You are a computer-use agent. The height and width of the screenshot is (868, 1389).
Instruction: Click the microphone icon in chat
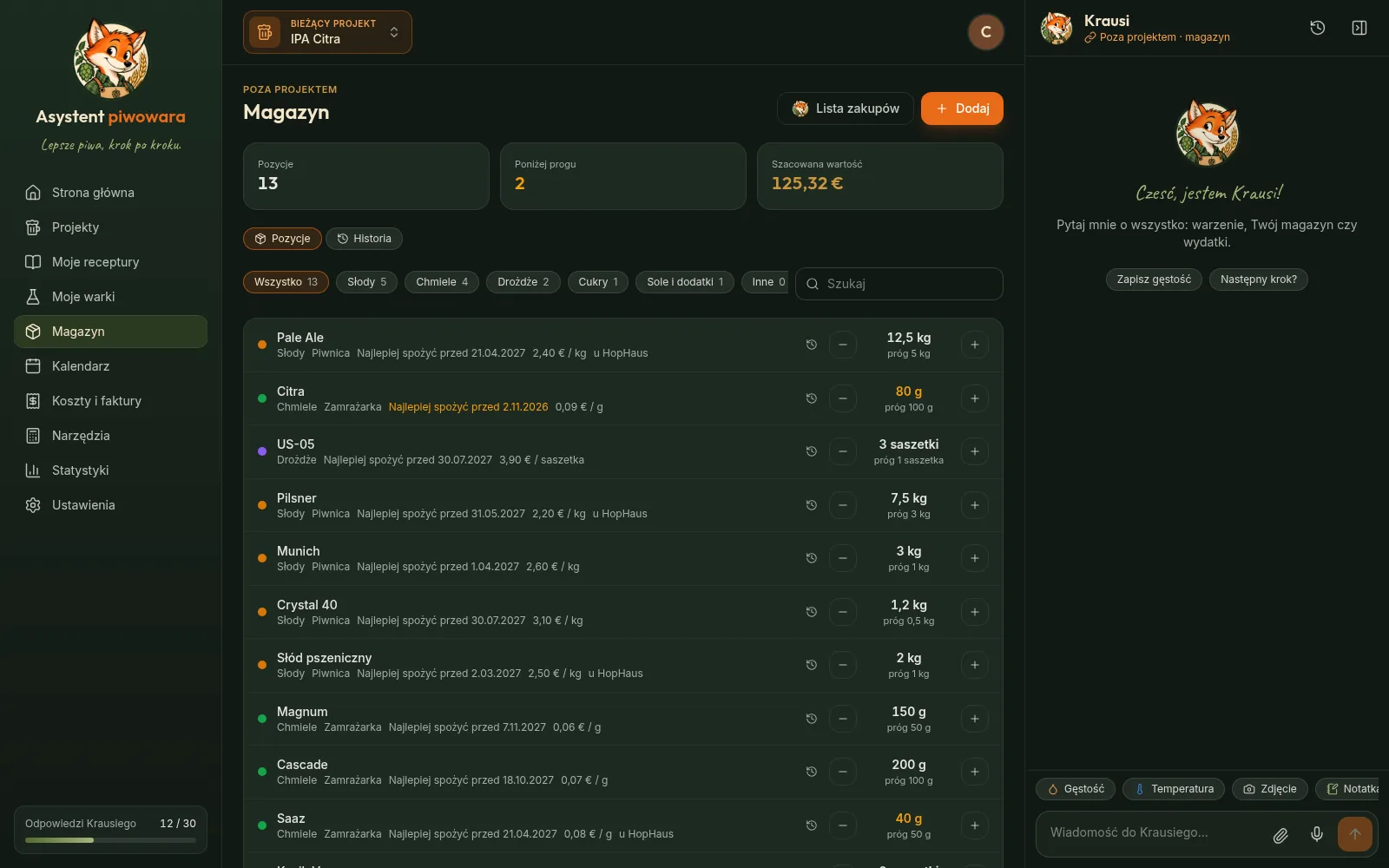pyautogui.click(x=1317, y=834)
